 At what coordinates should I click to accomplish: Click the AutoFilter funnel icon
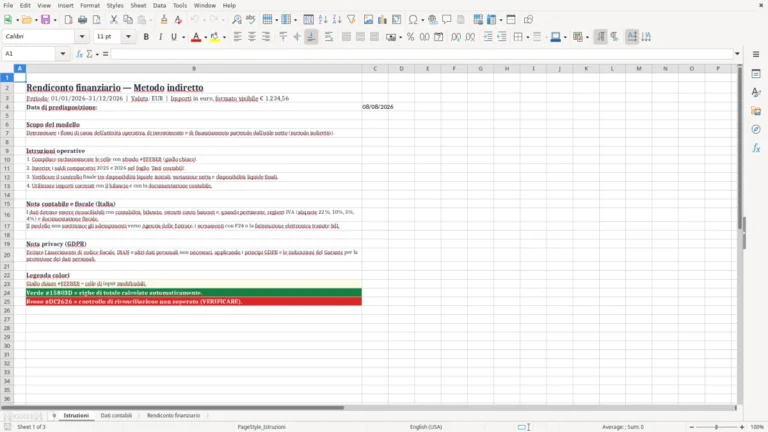(351, 20)
